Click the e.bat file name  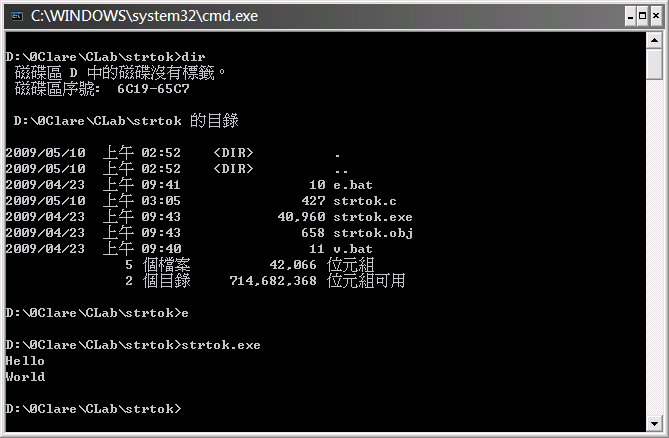coord(352,185)
